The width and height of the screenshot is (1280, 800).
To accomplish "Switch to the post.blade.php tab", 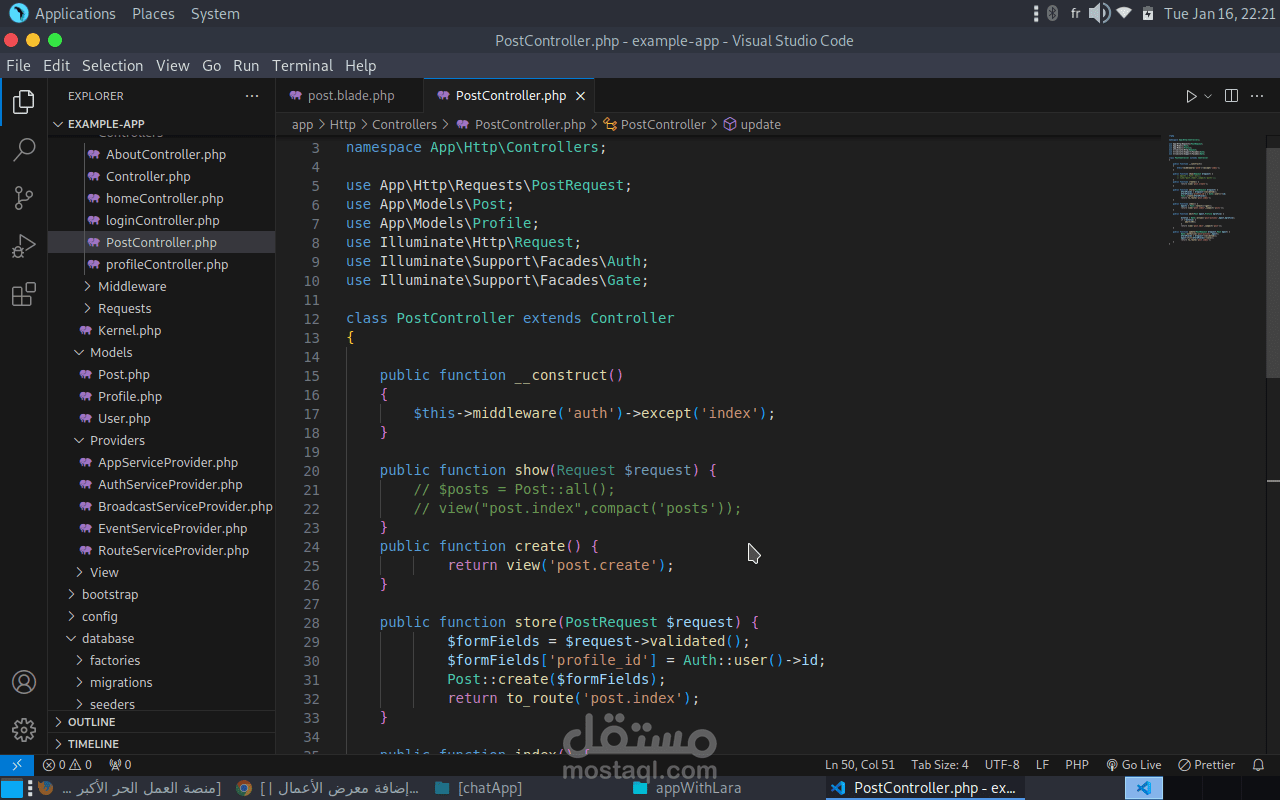I will pos(350,96).
